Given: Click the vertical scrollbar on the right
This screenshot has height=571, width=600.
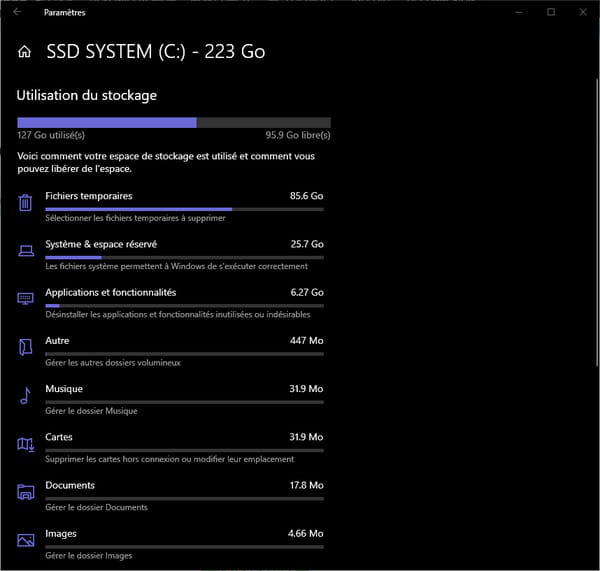Looking at the screenshot, I should [597, 222].
